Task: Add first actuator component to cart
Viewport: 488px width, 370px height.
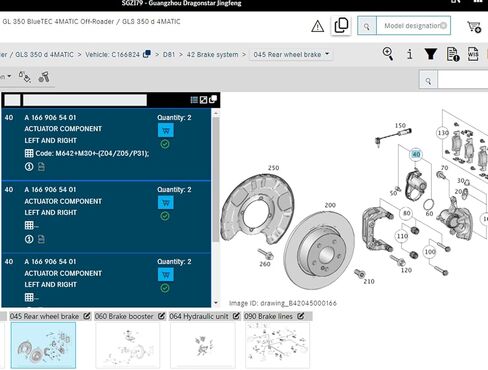Action: pyautogui.click(x=165, y=130)
